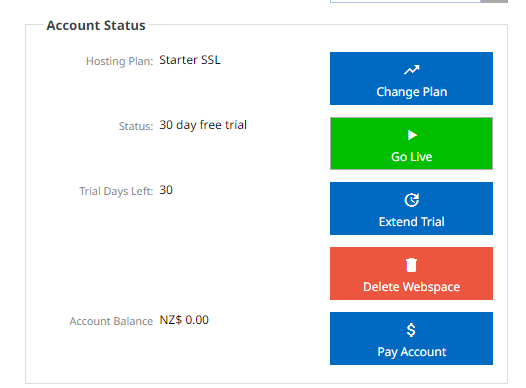
Task: Click the Starter SSL plan value
Action: click(190, 60)
